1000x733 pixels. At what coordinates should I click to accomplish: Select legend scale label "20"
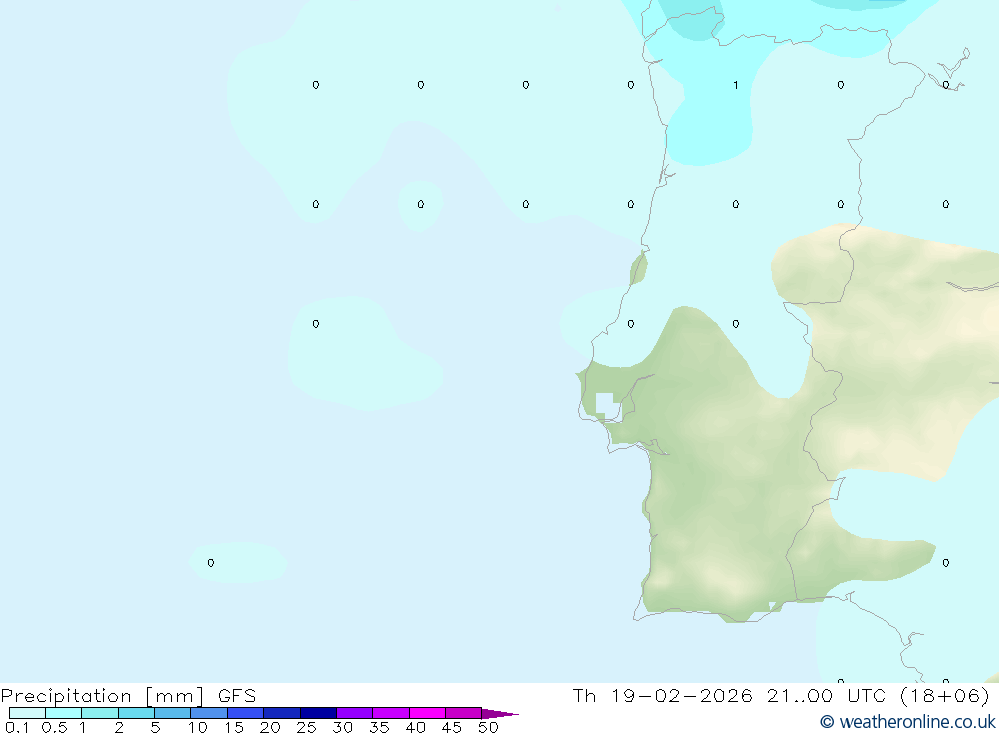(270, 727)
